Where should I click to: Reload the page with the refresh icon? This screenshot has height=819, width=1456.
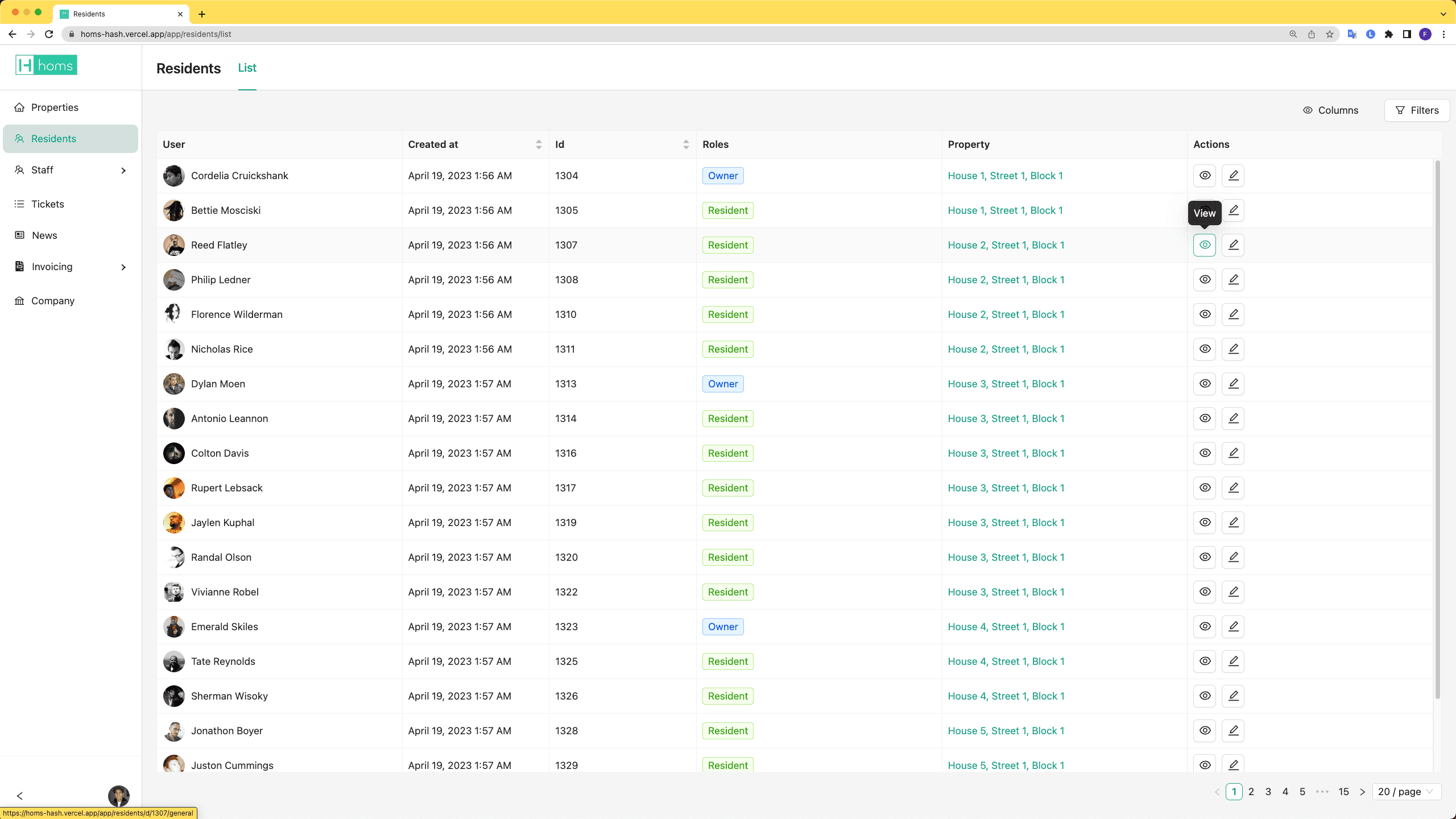point(49,34)
